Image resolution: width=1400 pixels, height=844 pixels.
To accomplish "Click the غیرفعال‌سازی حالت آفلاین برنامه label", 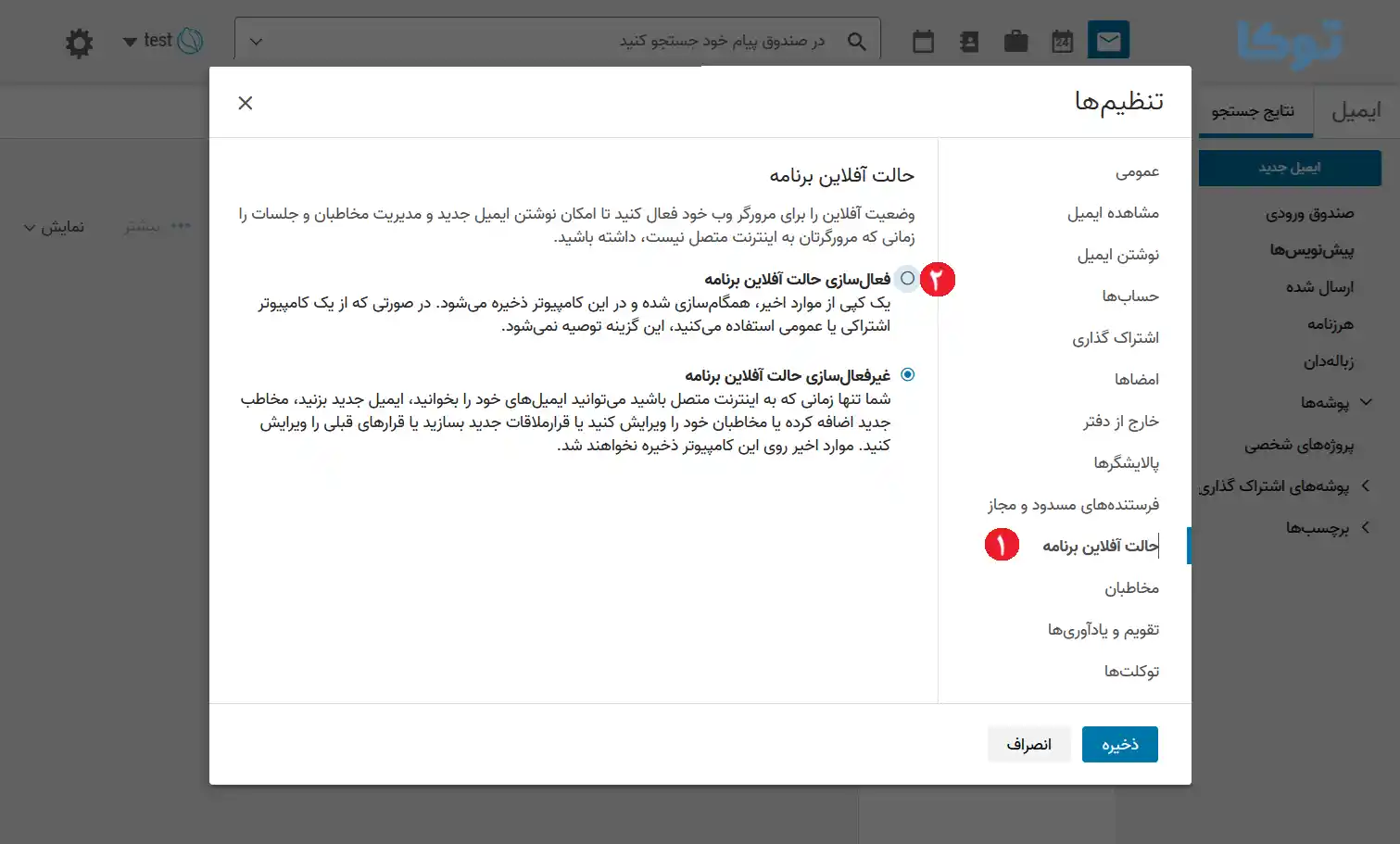I will (788, 375).
